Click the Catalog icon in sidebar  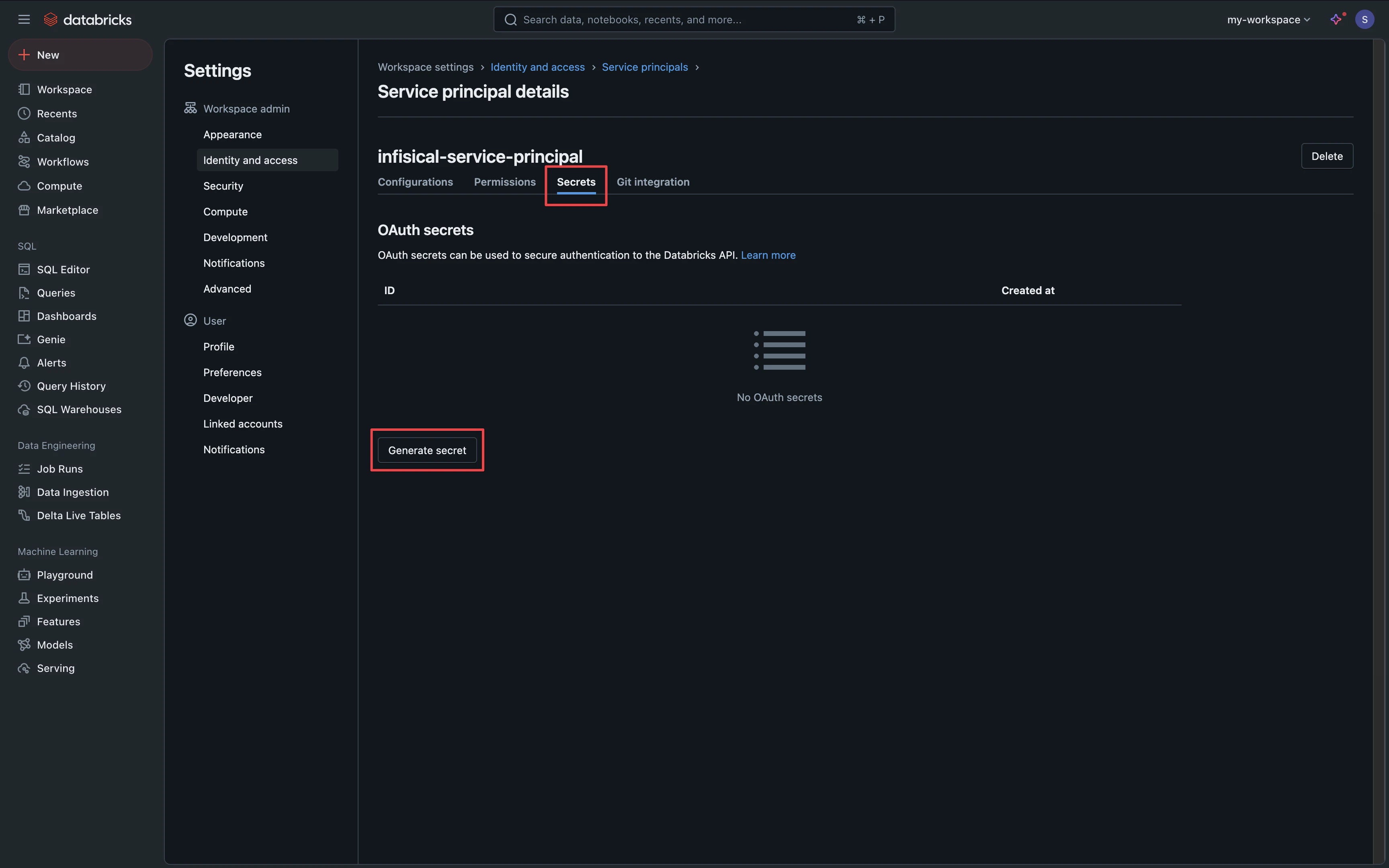pos(24,137)
